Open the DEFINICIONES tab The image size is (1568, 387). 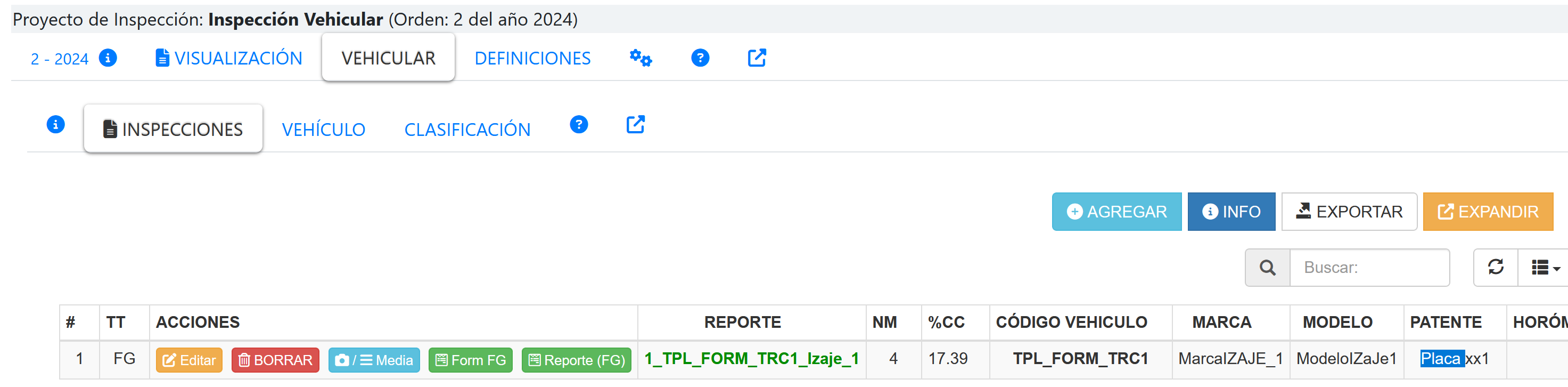click(x=532, y=59)
